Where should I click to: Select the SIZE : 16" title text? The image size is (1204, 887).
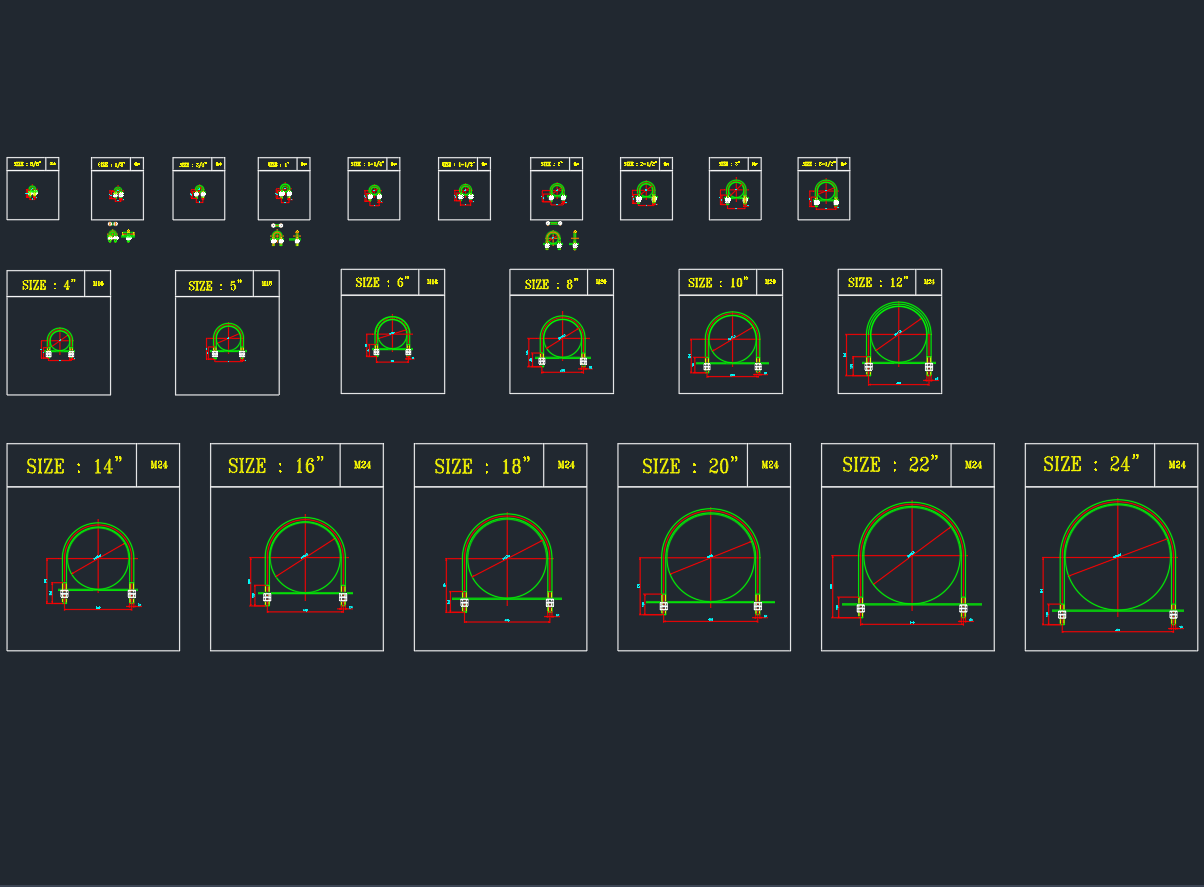pos(276,466)
